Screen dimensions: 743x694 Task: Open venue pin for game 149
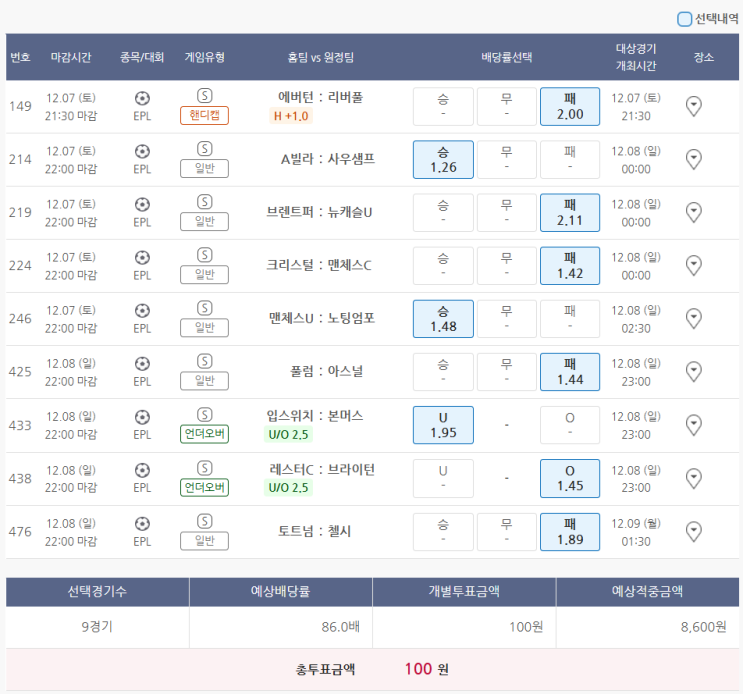pos(694,107)
